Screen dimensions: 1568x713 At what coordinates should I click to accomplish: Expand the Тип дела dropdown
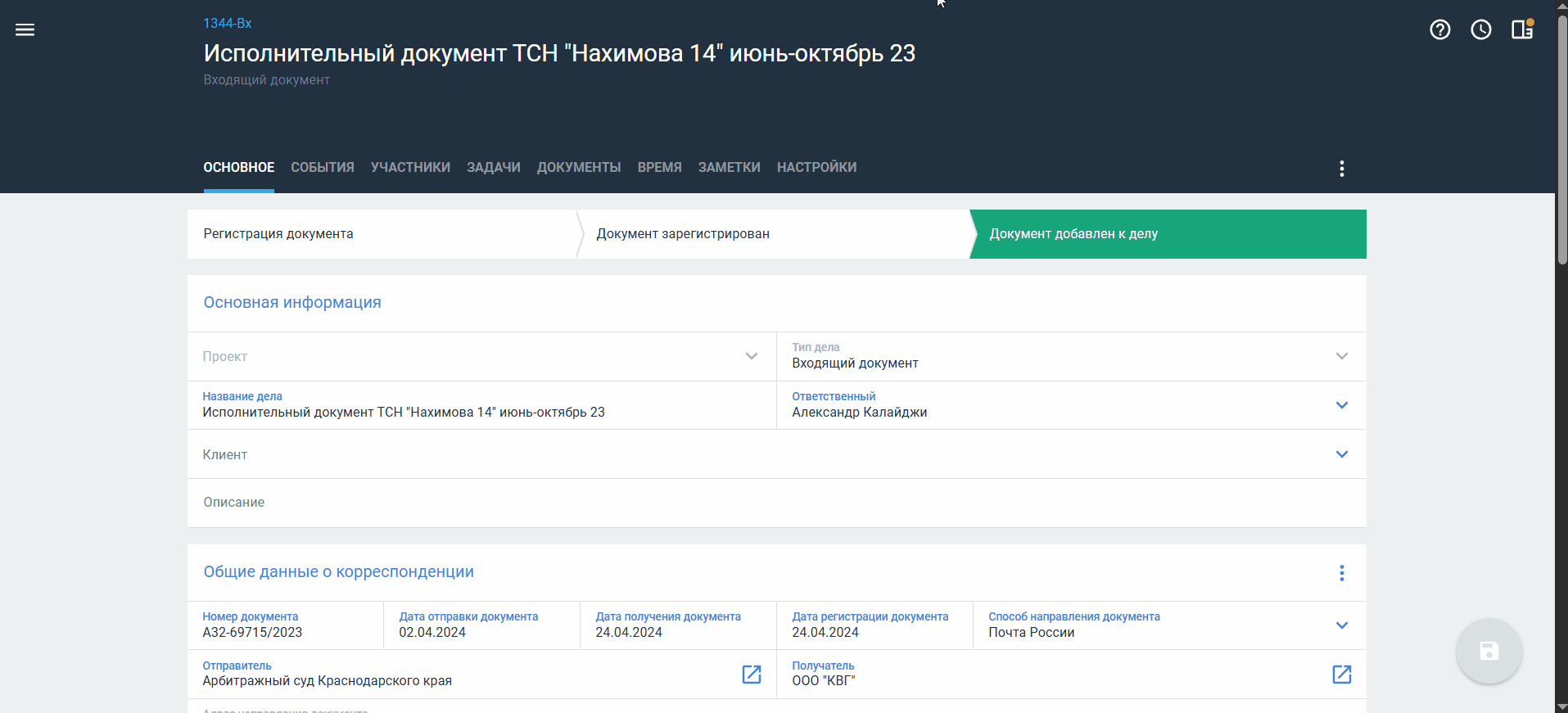point(1341,356)
